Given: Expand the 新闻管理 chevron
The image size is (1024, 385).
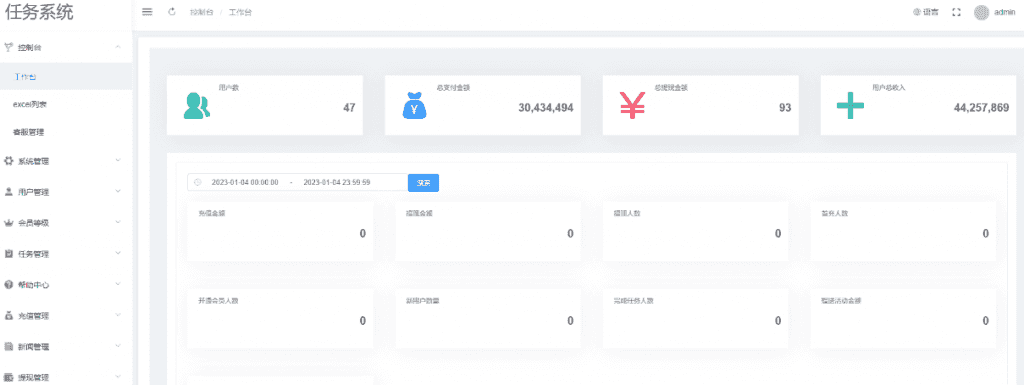Looking at the screenshot, I should (x=118, y=345).
